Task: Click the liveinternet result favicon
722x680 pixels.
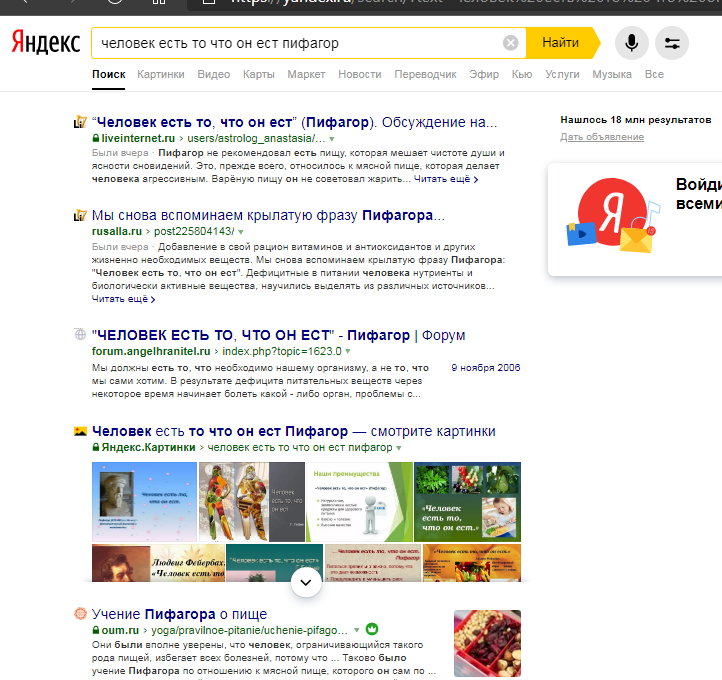Action: [x=80, y=123]
